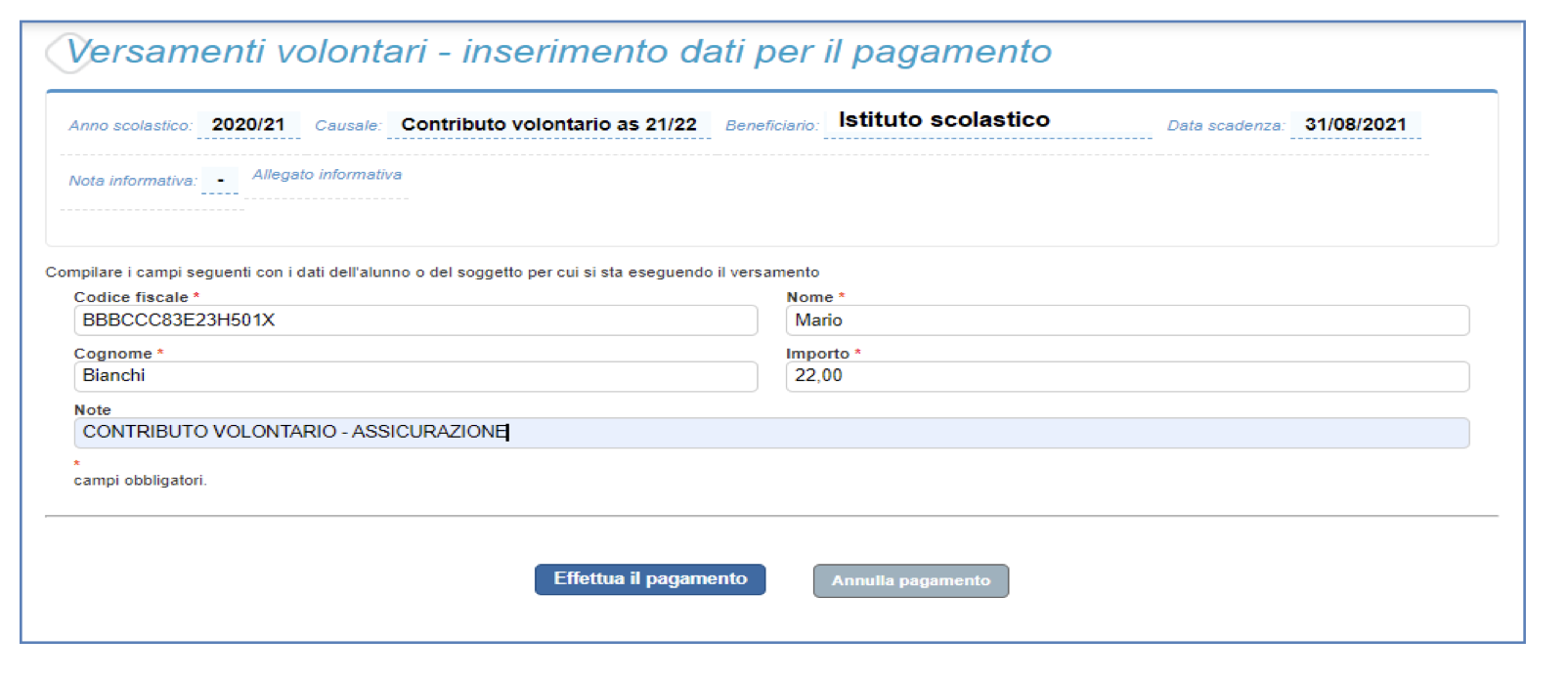The width and height of the screenshot is (1568, 680).
Task: Select the Beneficiario value Istituto scolastico
Action: tap(943, 120)
